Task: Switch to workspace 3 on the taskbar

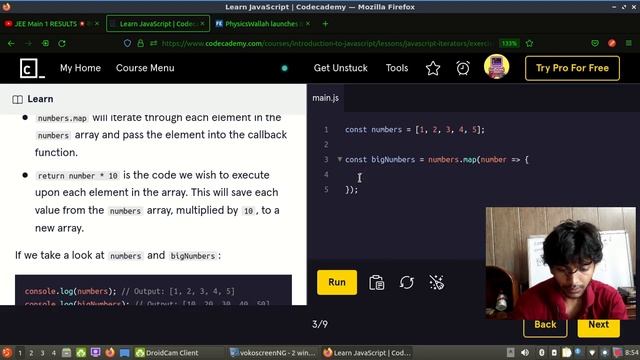Action: click(42, 353)
